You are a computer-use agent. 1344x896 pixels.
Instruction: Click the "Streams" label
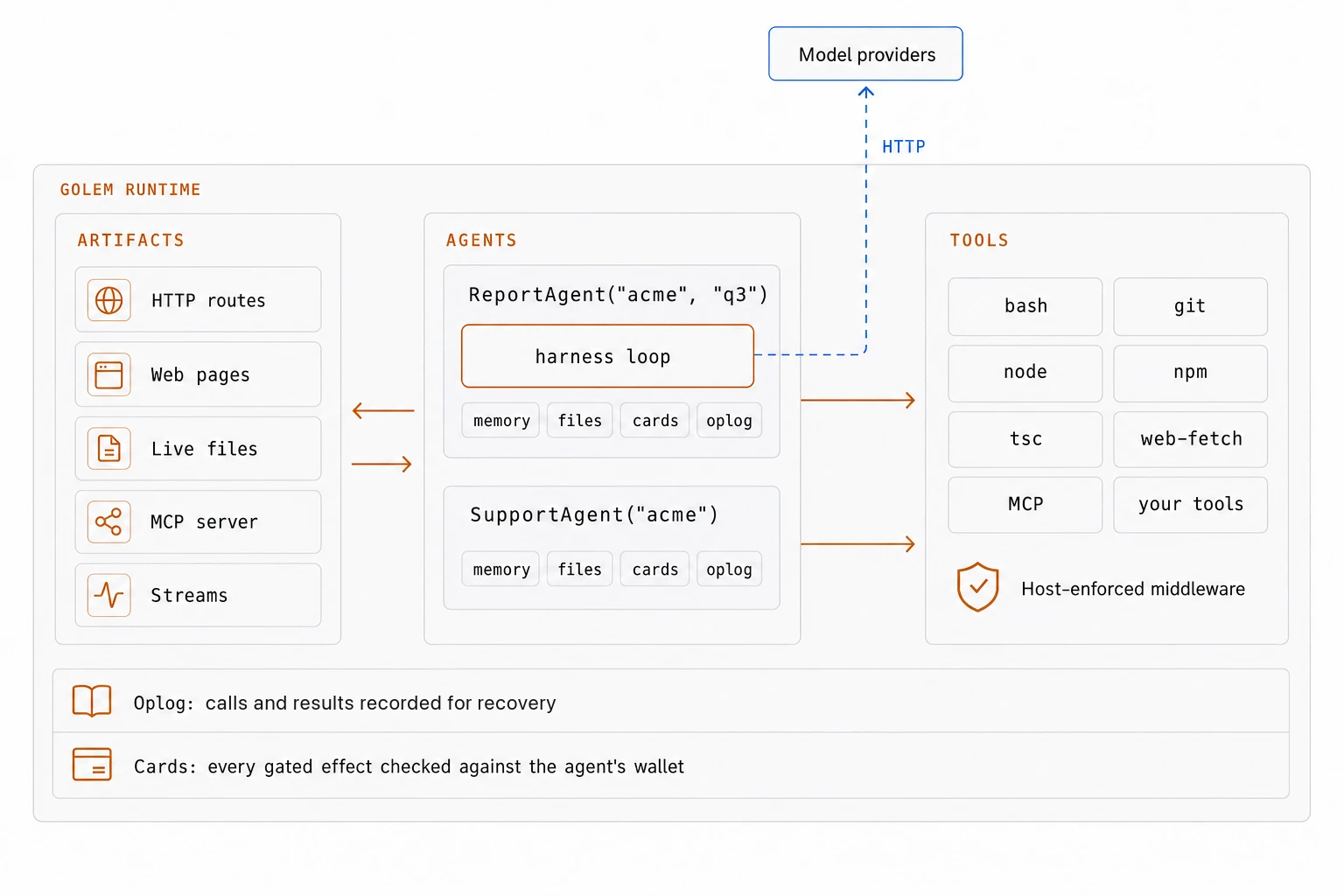coord(189,596)
